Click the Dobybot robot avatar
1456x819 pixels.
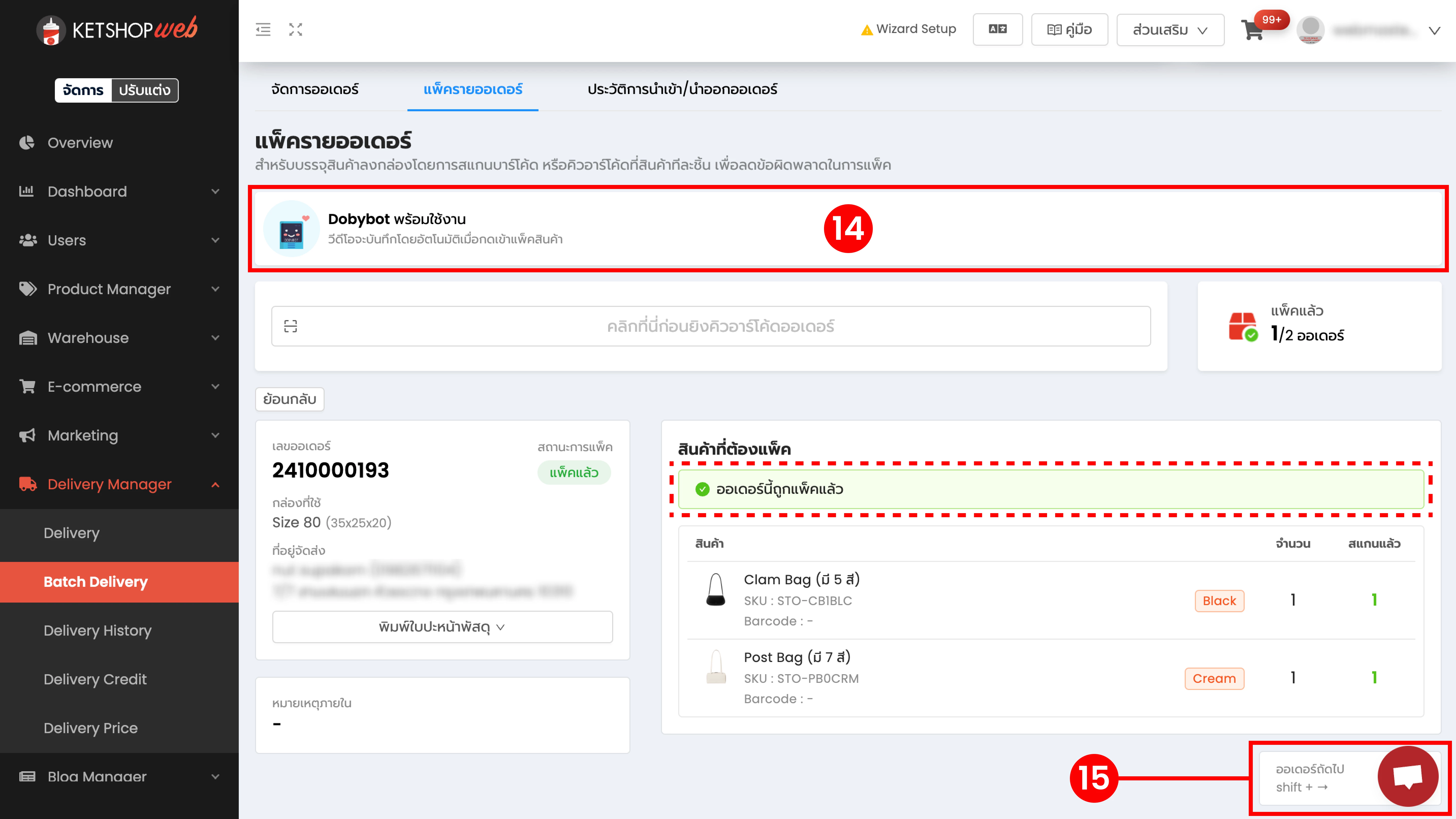click(292, 229)
